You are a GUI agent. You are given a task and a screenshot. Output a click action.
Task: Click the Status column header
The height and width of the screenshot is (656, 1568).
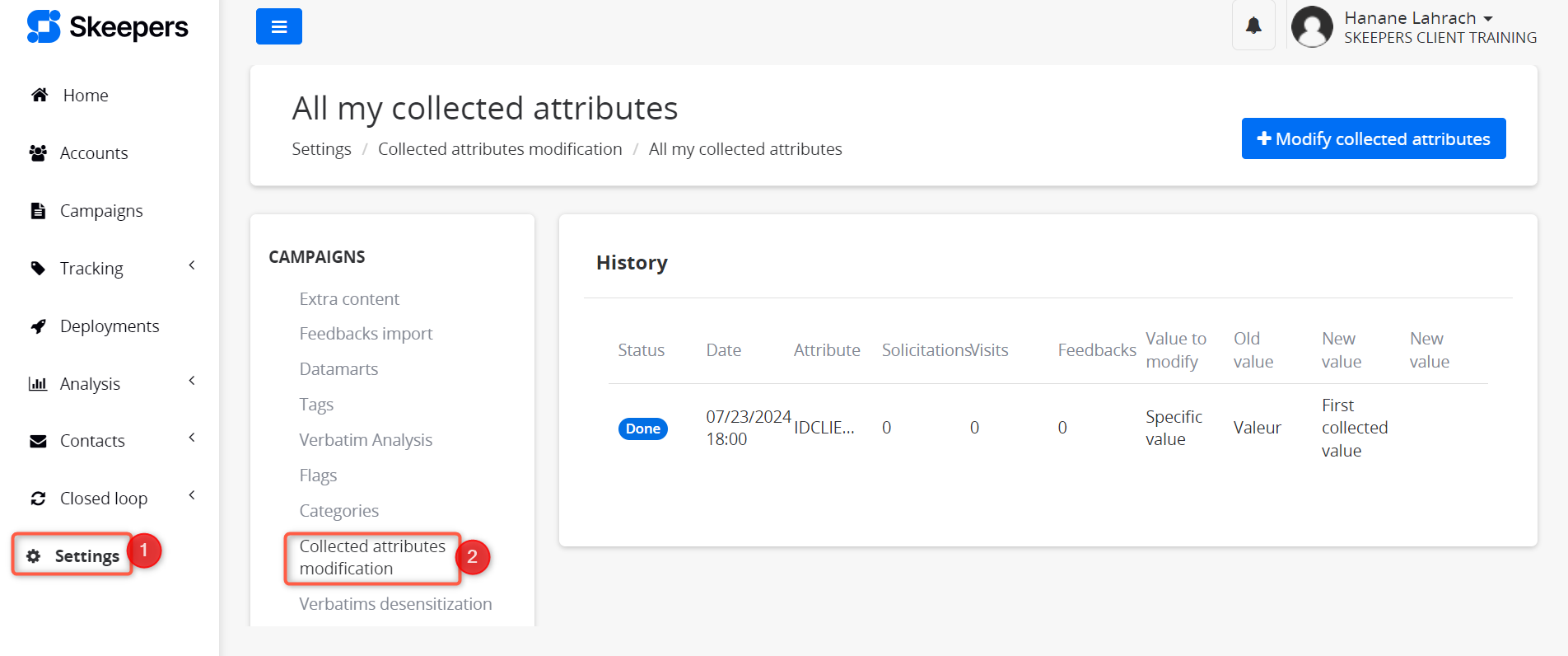641,350
